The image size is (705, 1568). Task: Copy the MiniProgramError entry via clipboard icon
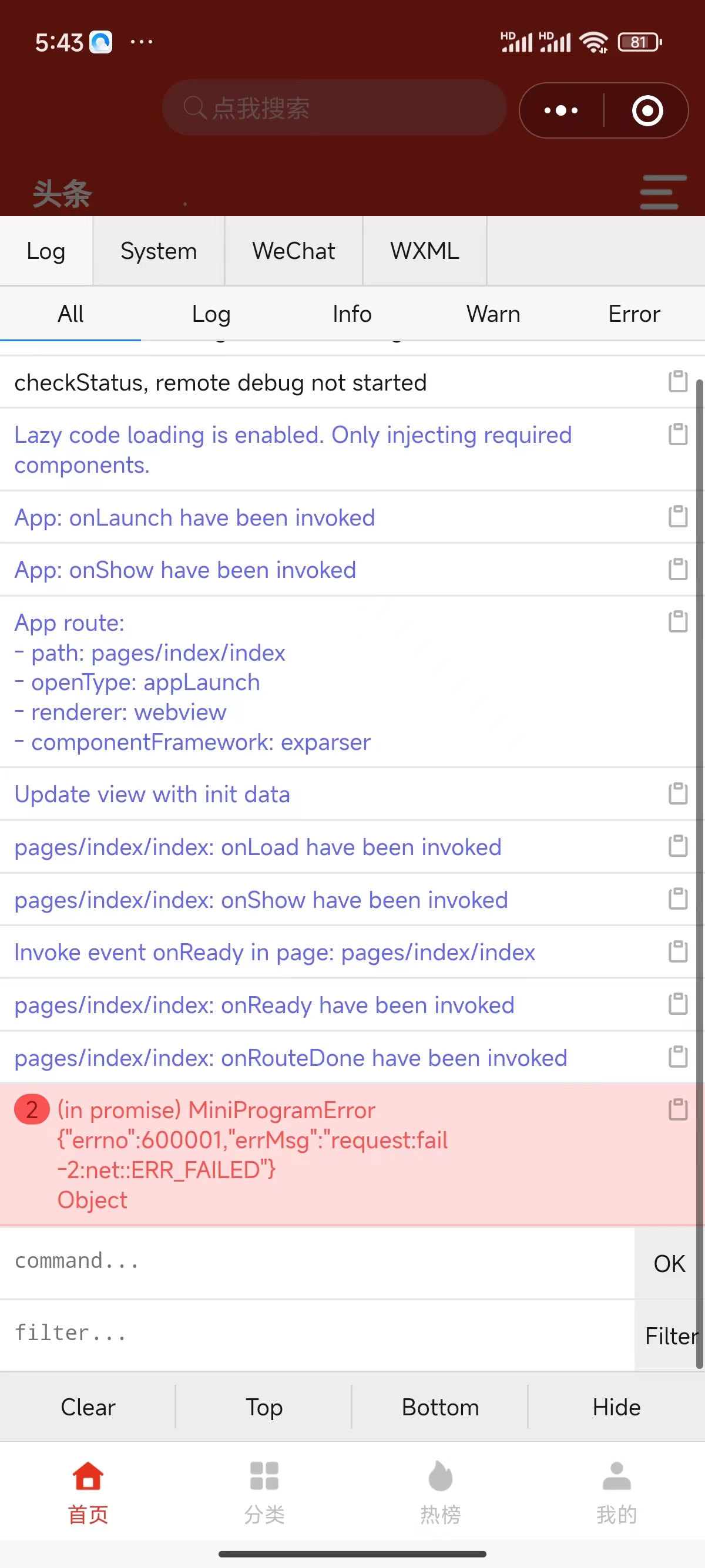(677, 1110)
